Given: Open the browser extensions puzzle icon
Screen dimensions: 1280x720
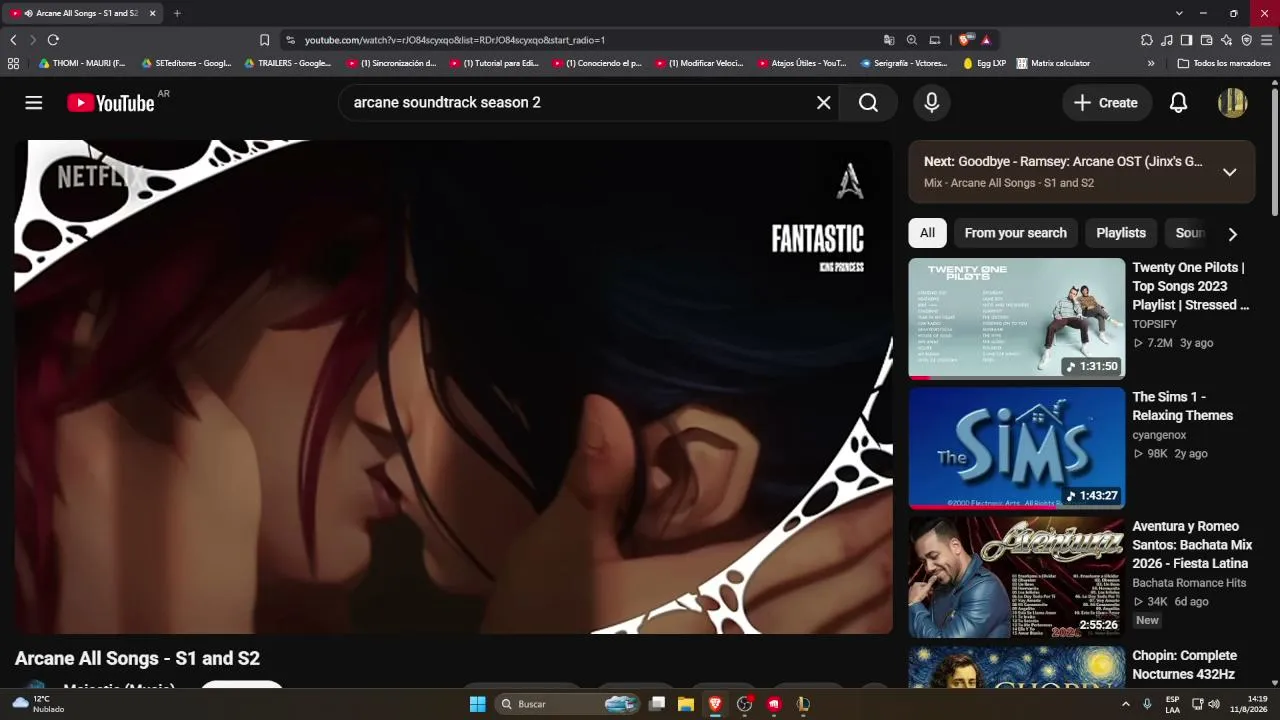Looking at the screenshot, I should (1147, 40).
